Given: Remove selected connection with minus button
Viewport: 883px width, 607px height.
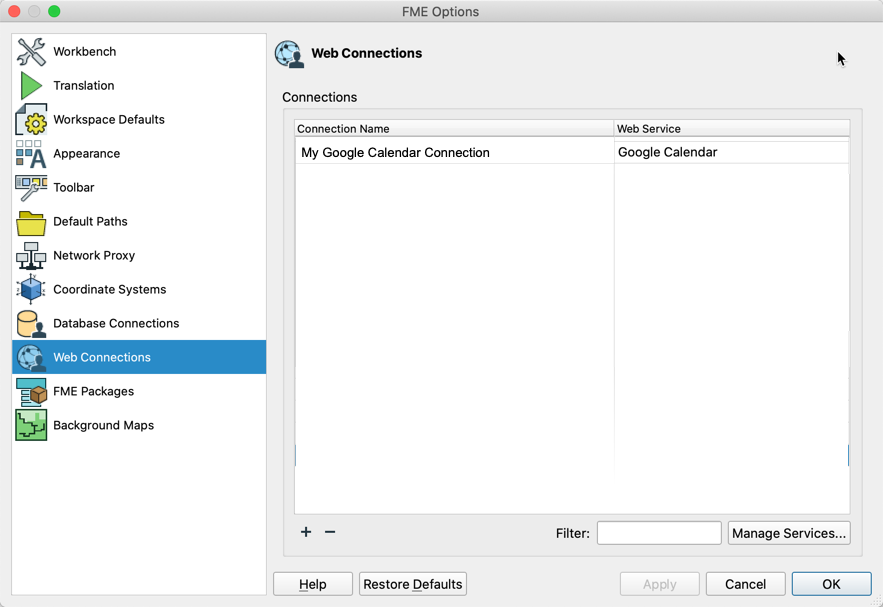Looking at the screenshot, I should point(330,532).
